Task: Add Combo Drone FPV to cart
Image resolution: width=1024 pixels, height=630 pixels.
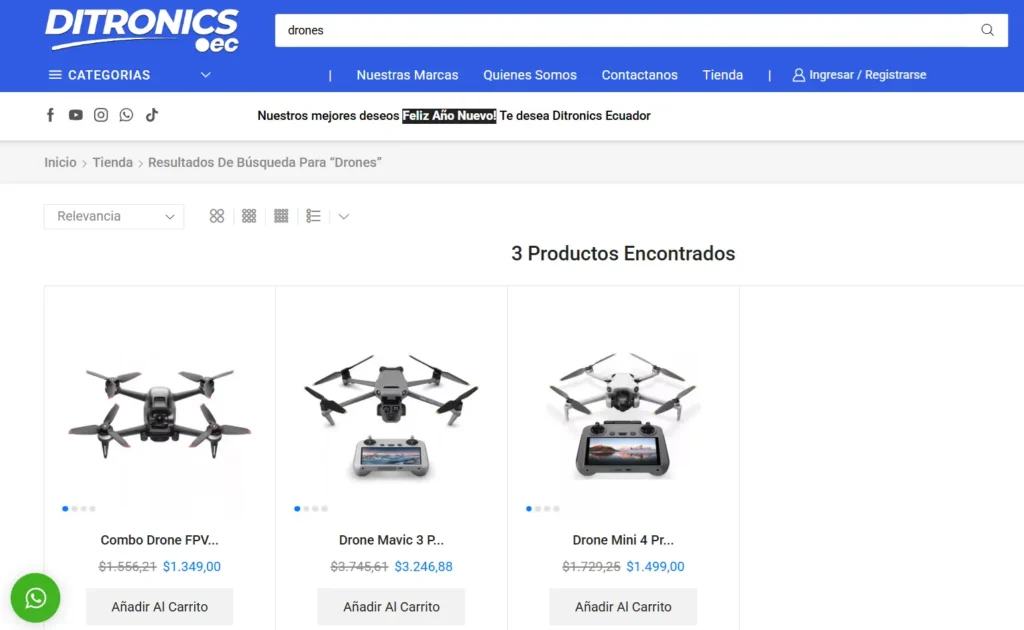Action: (159, 606)
